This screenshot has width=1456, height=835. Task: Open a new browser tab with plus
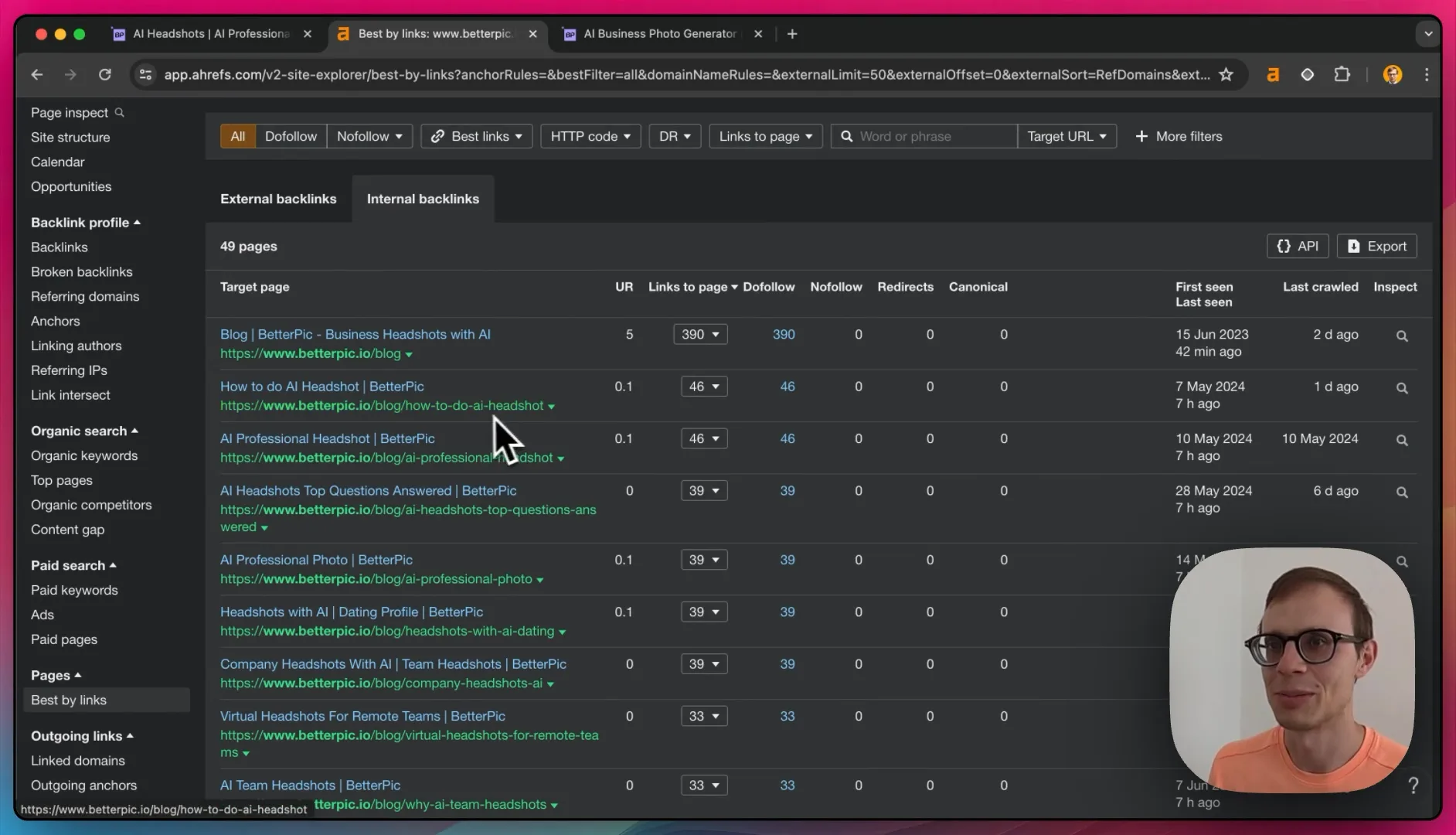[792, 34]
